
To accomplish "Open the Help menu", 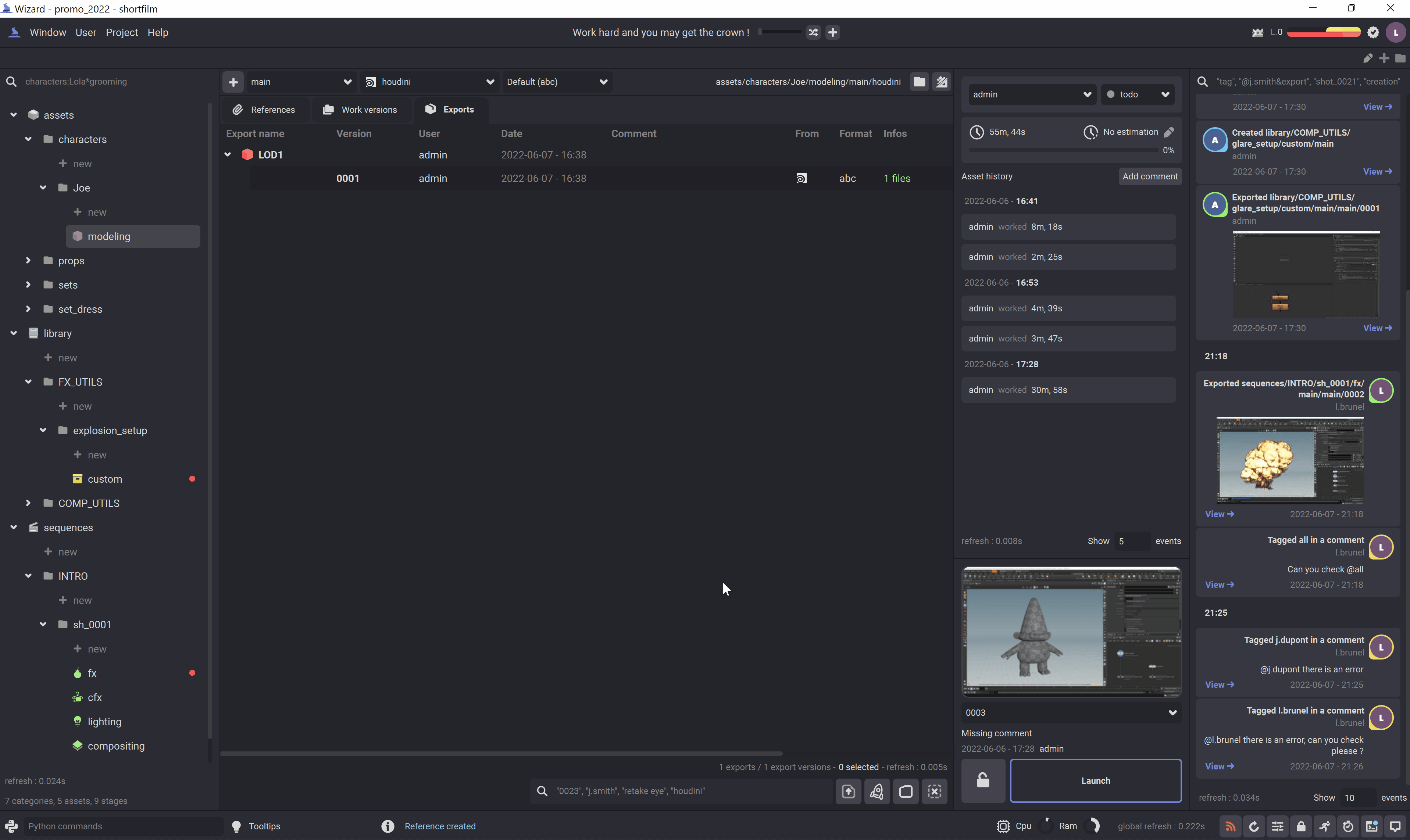I will [x=158, y=32].
